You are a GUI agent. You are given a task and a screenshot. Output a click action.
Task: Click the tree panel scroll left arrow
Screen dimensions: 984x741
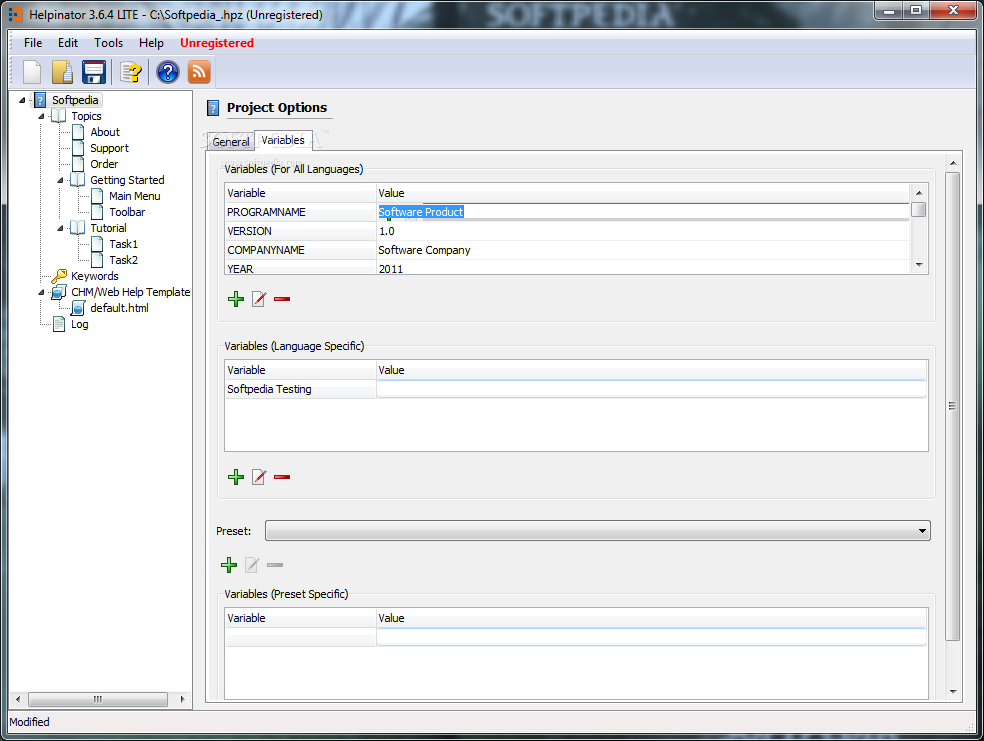pos(18,699)
